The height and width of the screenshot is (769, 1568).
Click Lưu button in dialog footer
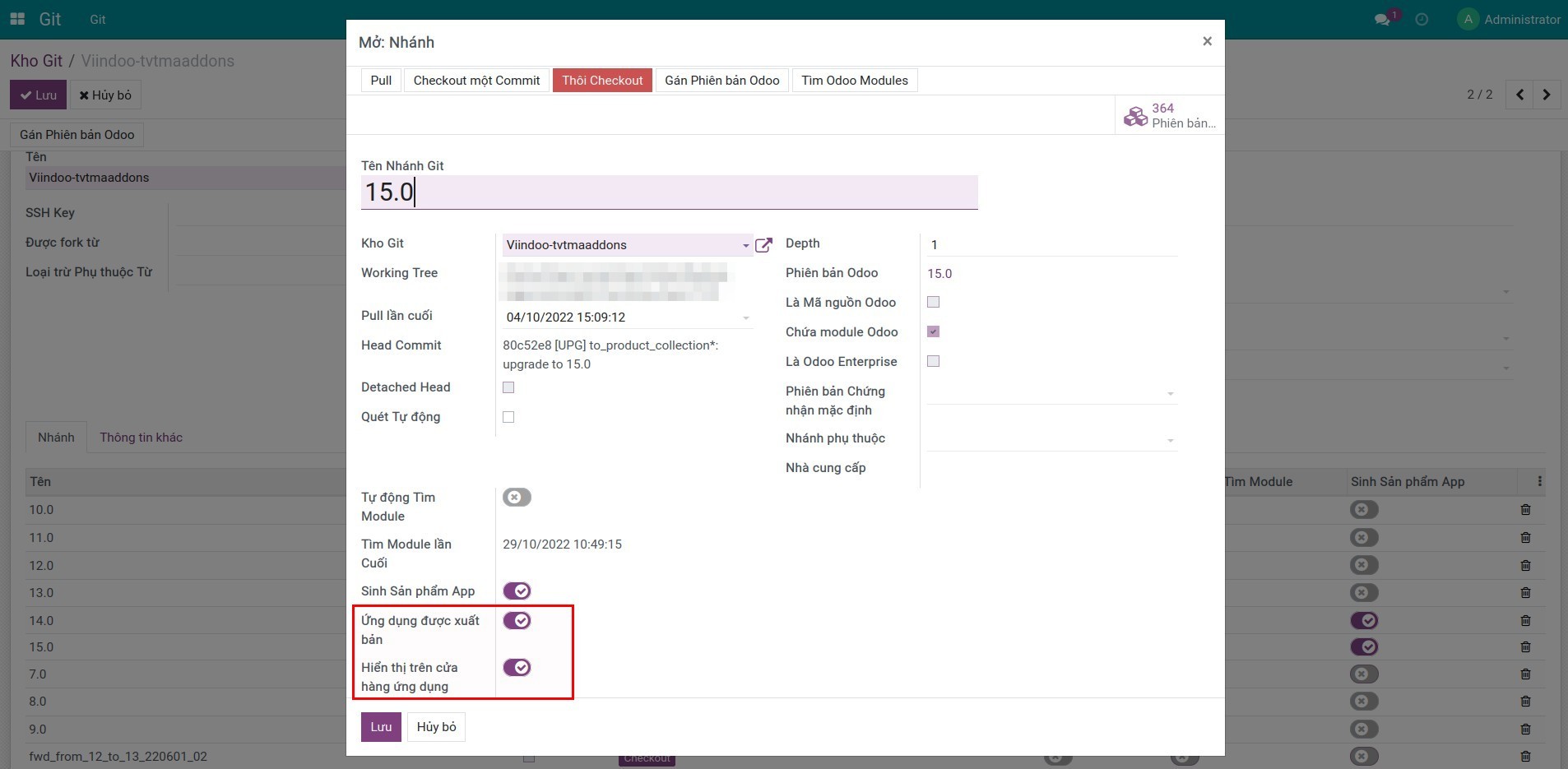click(381, 727)
